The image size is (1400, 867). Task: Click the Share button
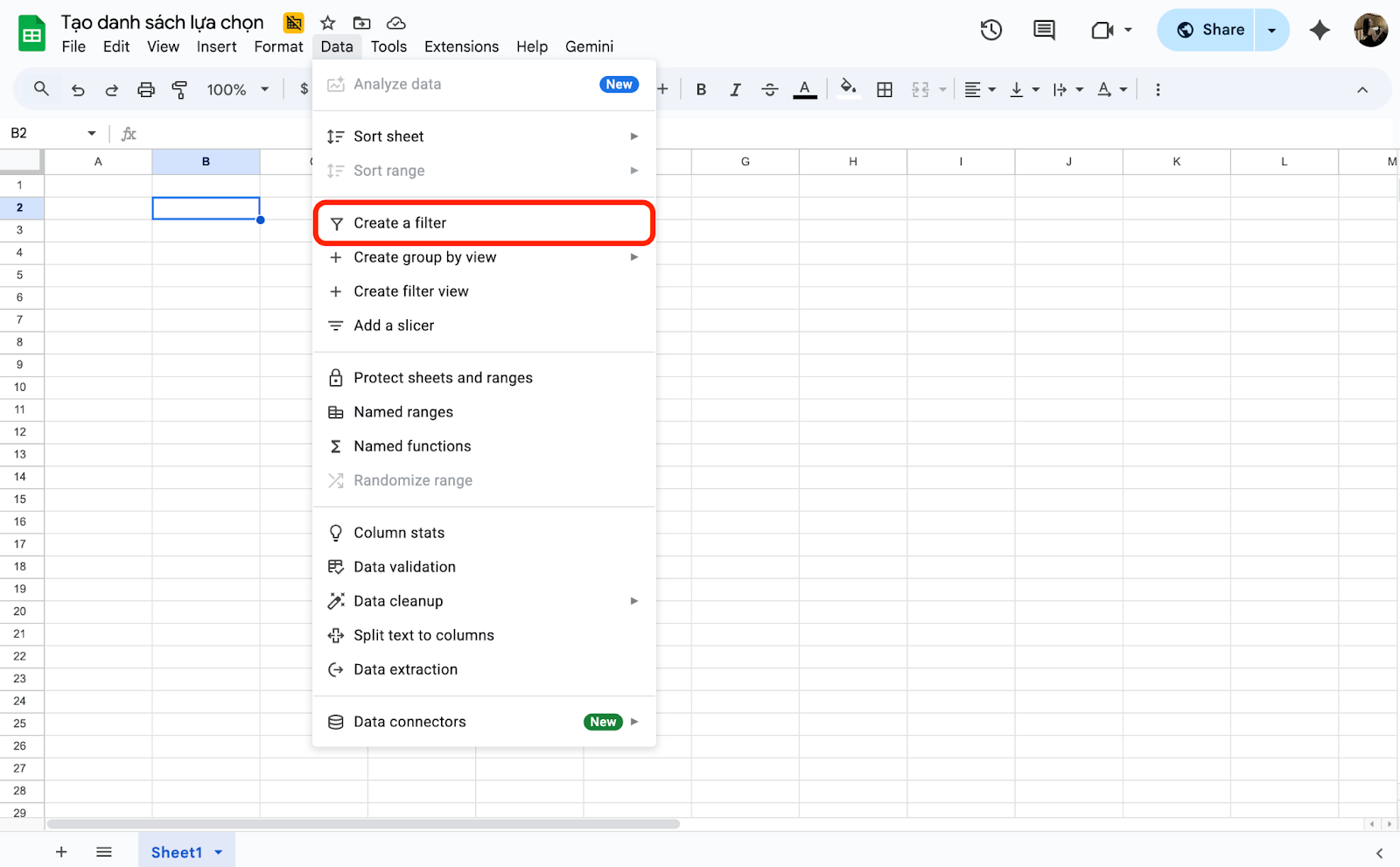click(x=1210, y=30)
